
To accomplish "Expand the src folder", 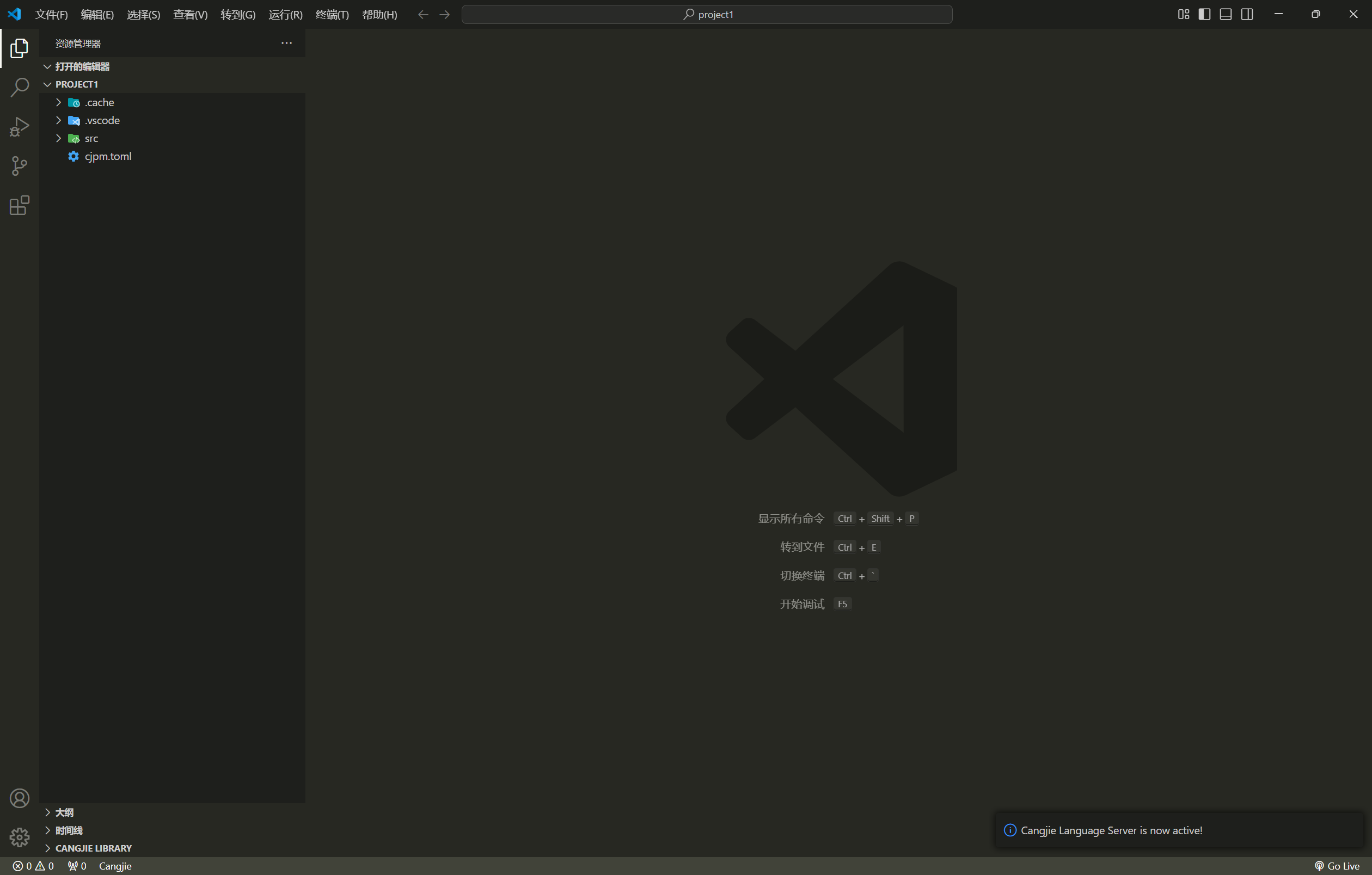I will (x=91, y=138).
